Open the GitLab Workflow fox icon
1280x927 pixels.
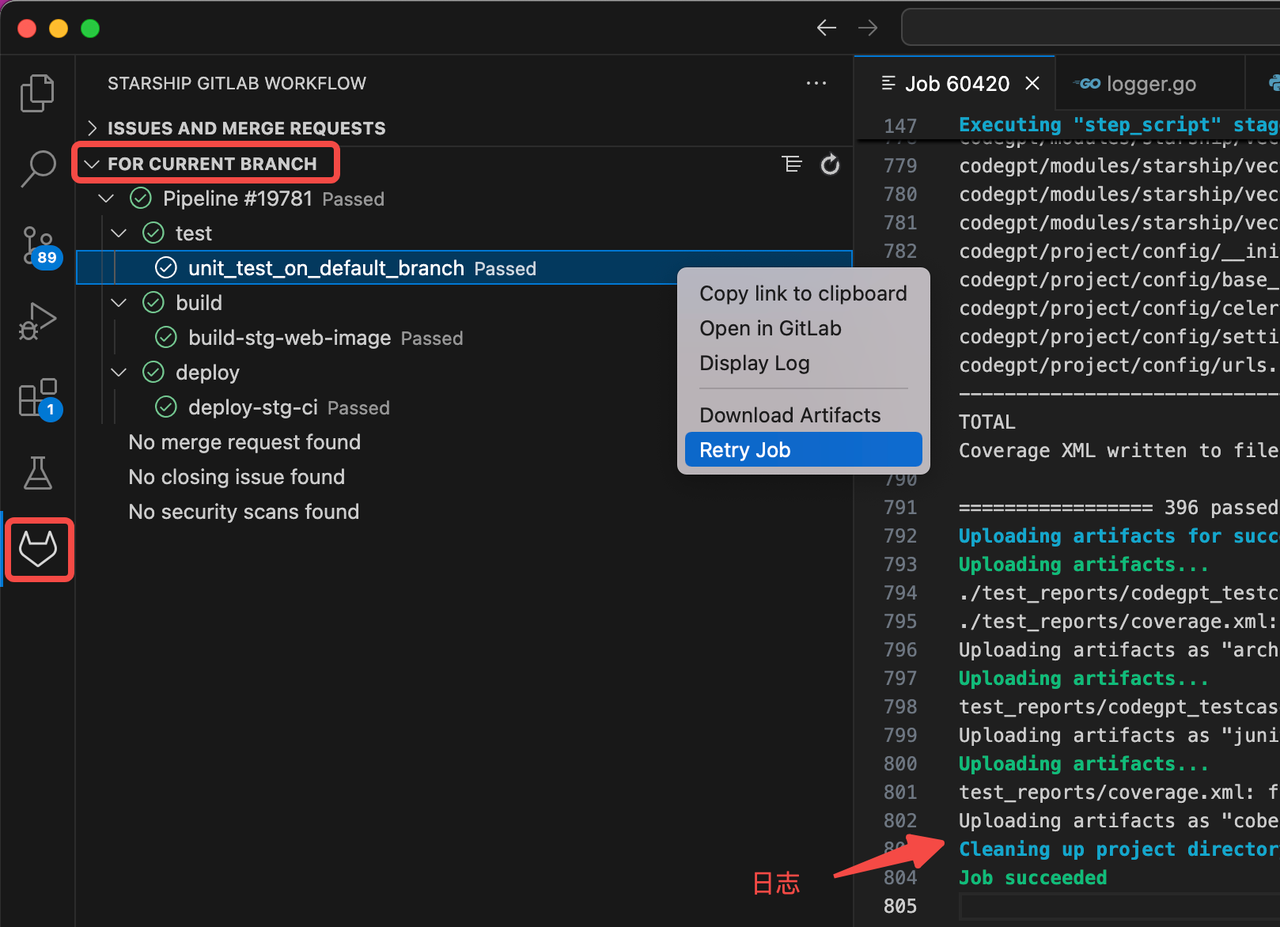click(38, 549)
